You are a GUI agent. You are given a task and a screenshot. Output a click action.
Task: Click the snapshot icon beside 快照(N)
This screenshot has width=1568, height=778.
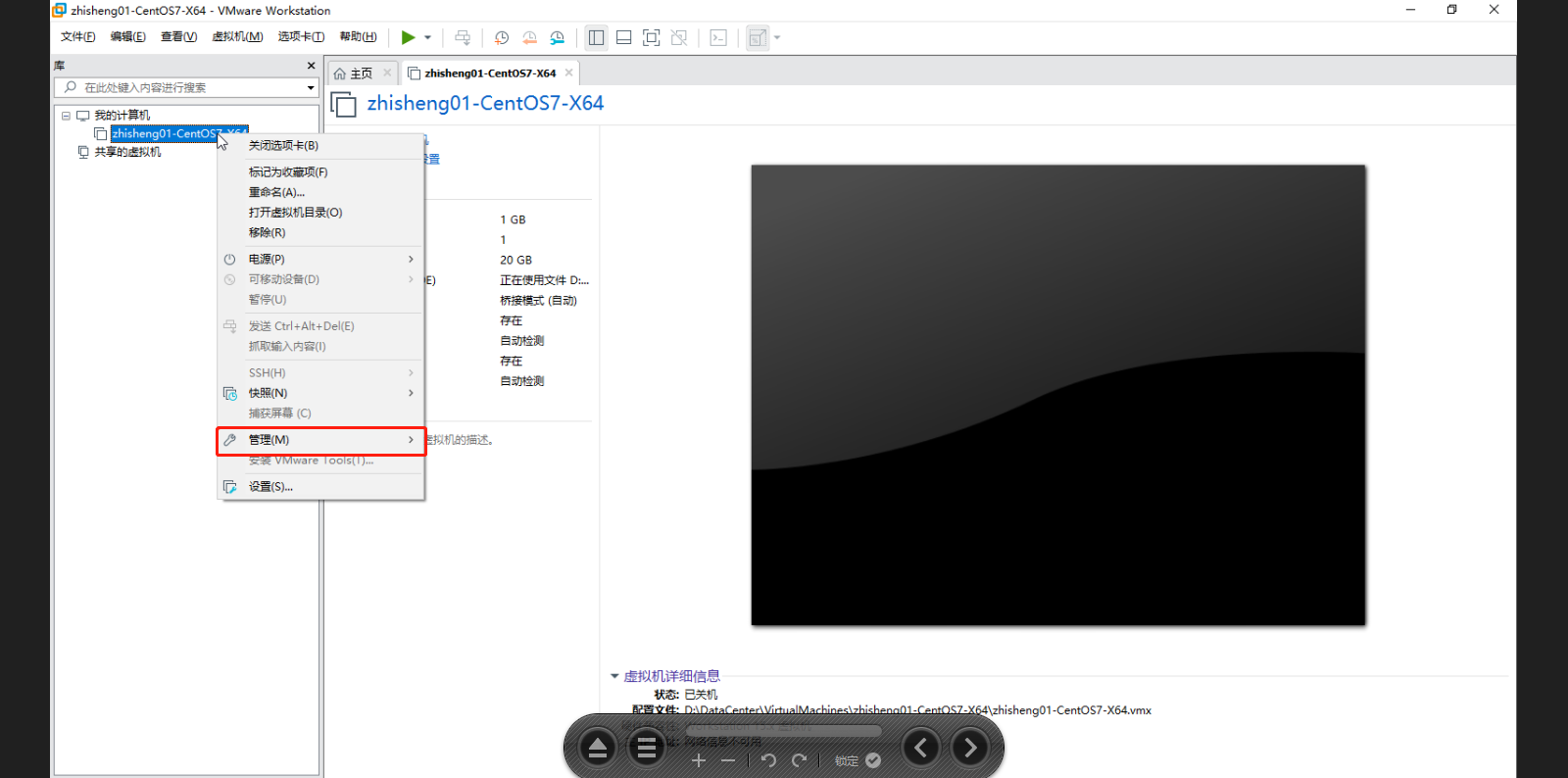pyautogui.click(x=229, y=393)
